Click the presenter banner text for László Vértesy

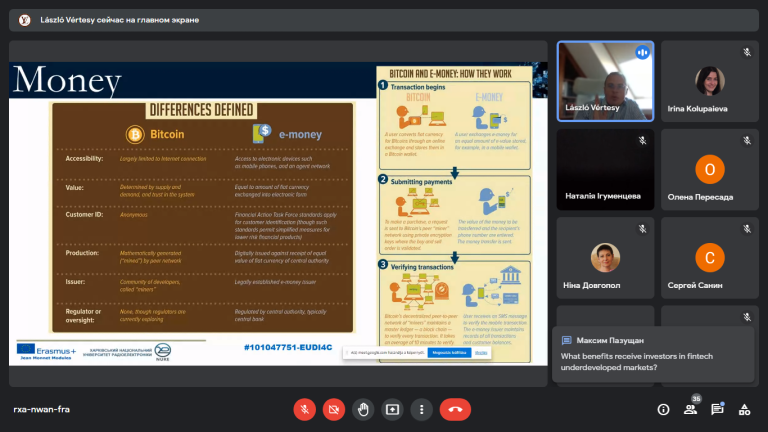coord(120,20)
